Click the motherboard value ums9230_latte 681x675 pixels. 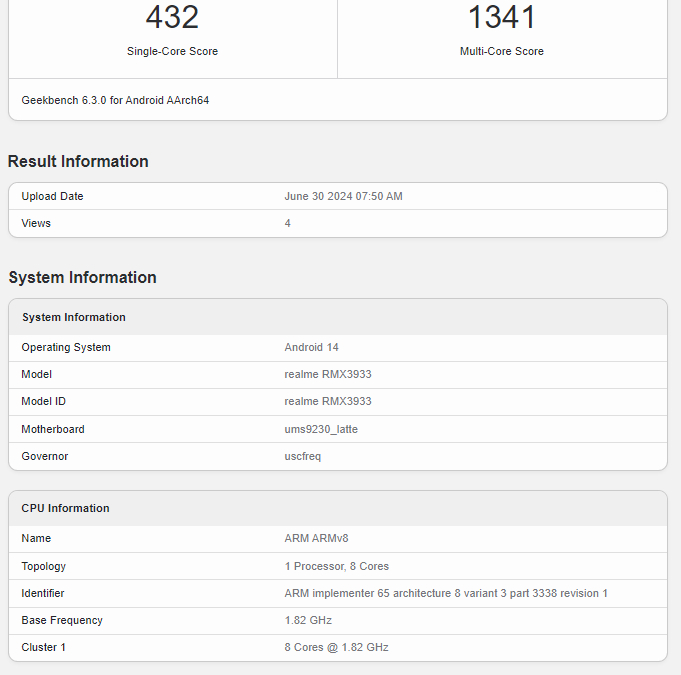(321, 429)
